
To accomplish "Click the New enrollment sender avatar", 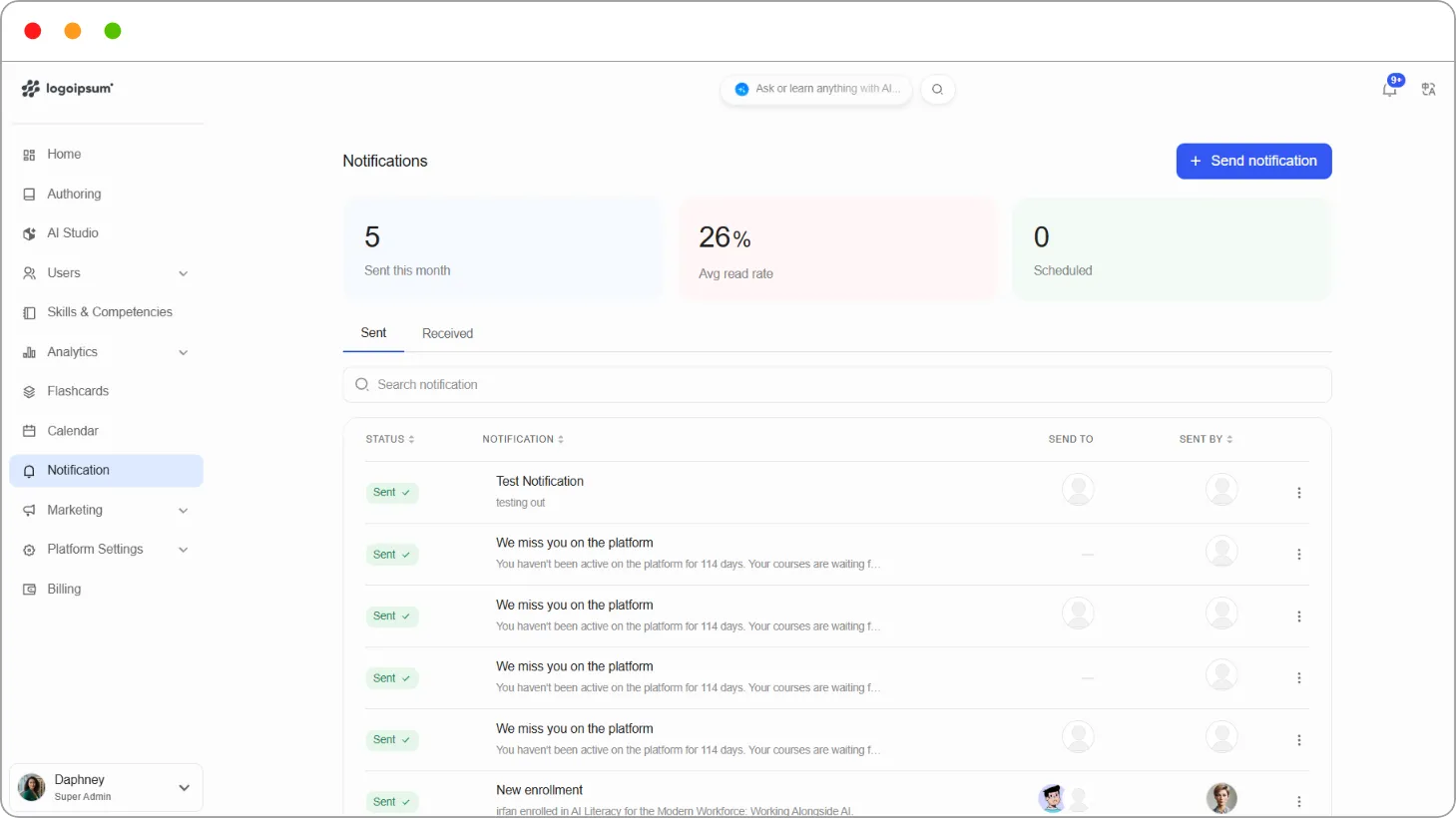I will pyautogui.click(x=1221, y=798).
